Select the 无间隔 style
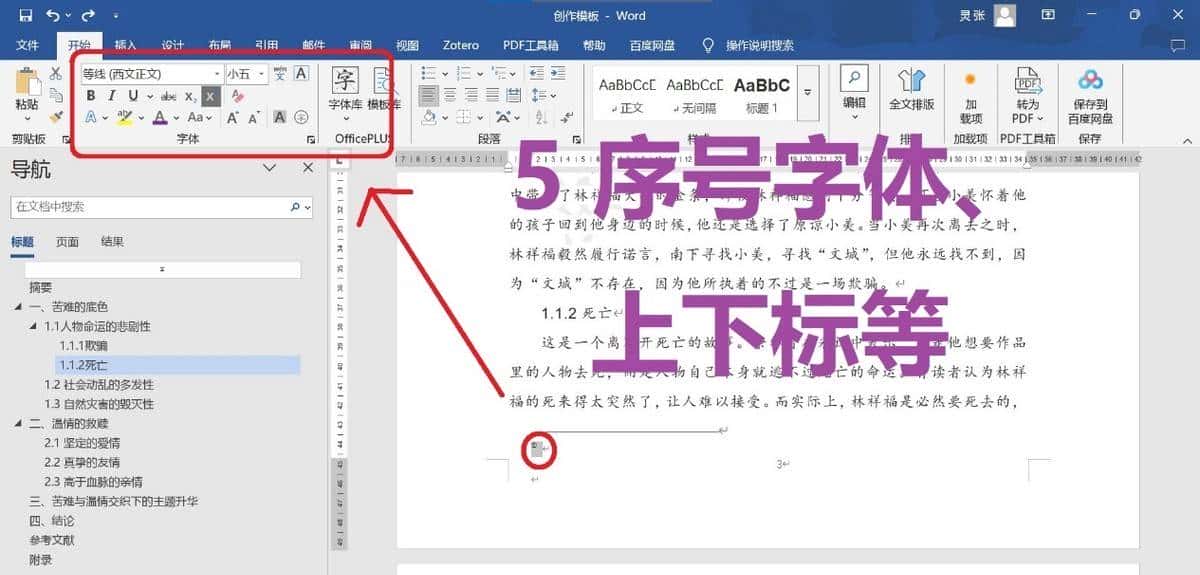The width and height of the screenshot is (1200, 575). (694, 94)
